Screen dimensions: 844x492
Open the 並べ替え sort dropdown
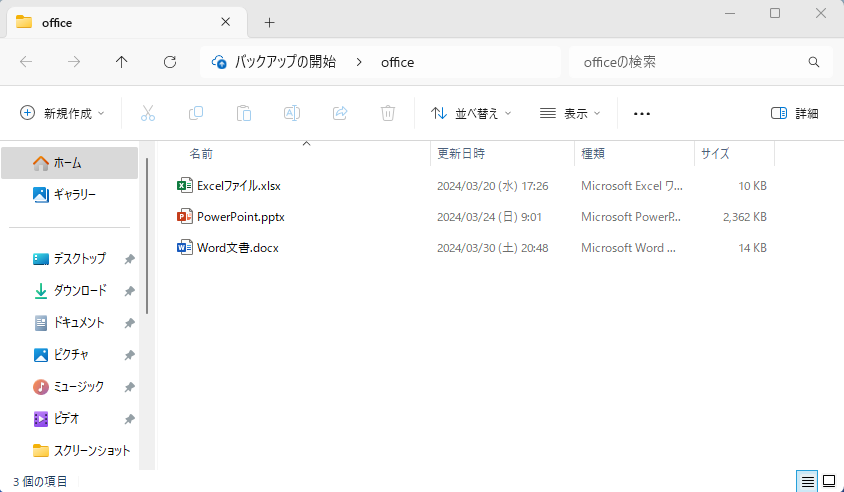click(x=471, y=113)
